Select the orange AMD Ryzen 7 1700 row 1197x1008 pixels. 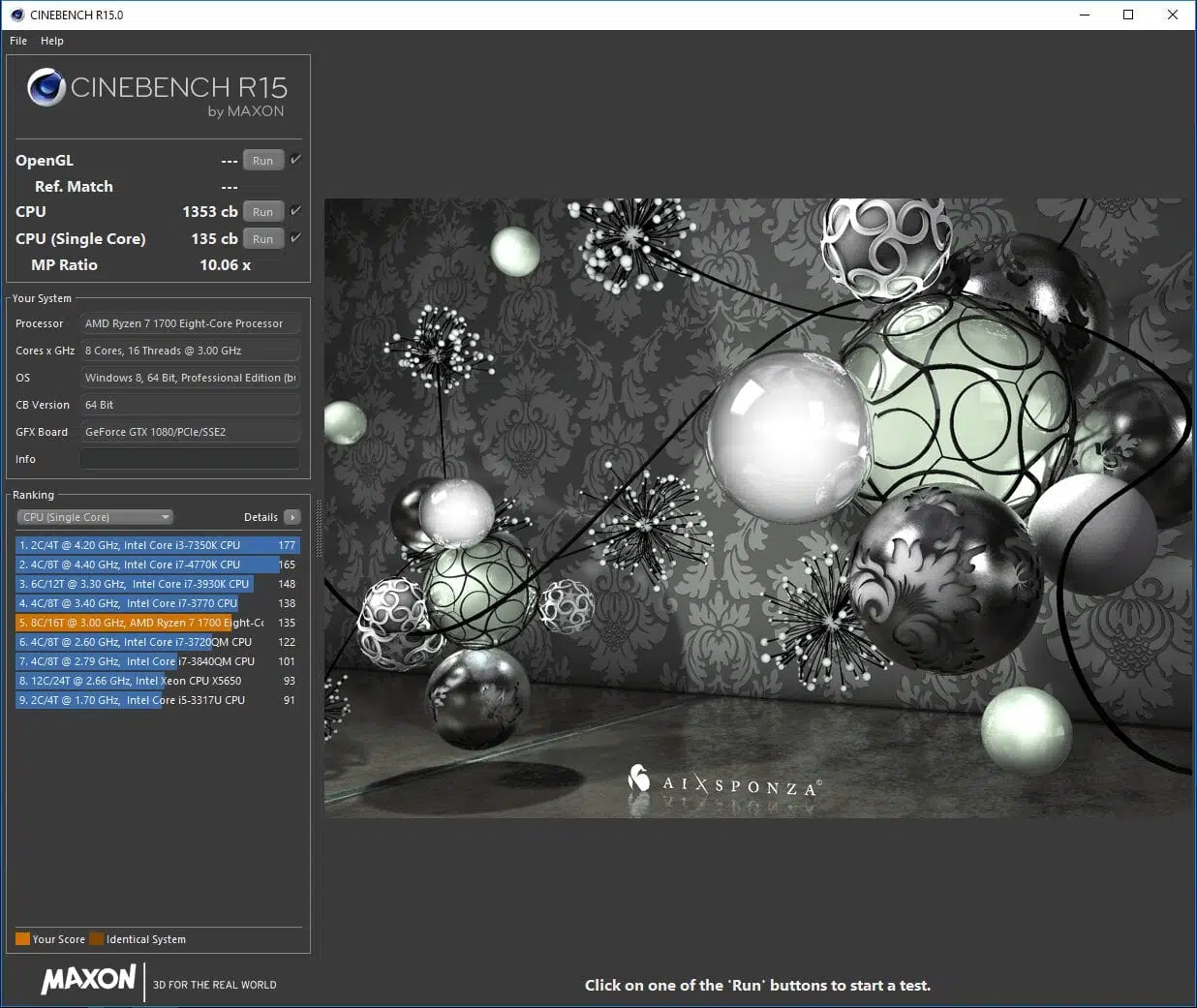pos(158,623)
